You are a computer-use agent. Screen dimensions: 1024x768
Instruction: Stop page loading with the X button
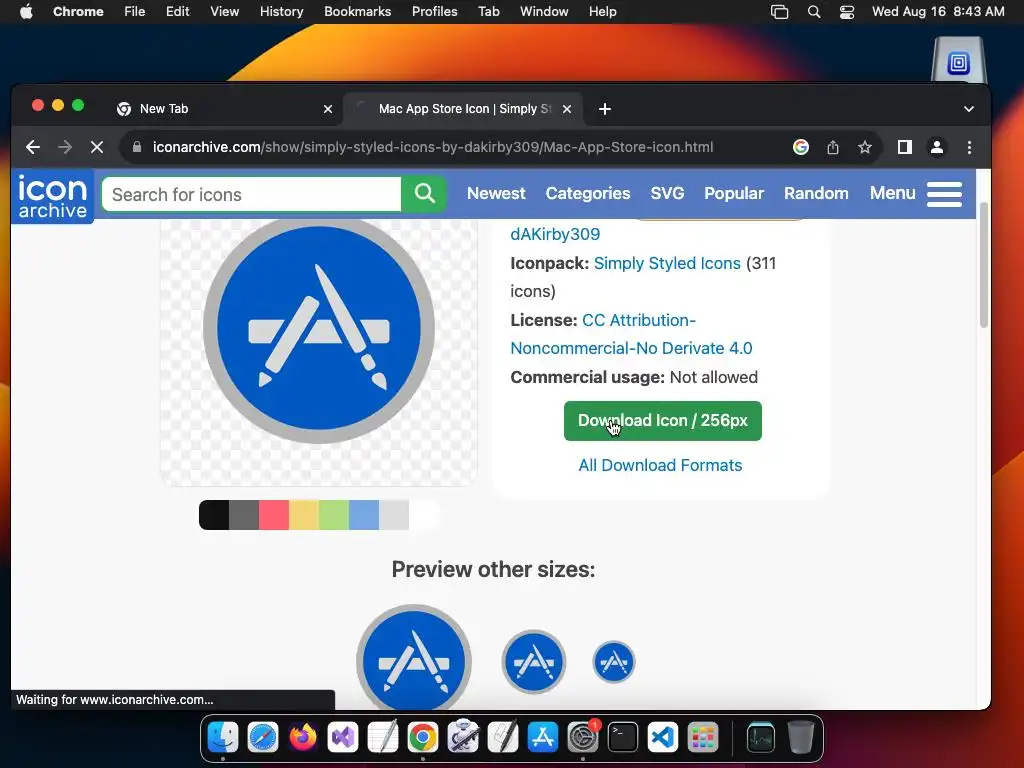(97, 148)
